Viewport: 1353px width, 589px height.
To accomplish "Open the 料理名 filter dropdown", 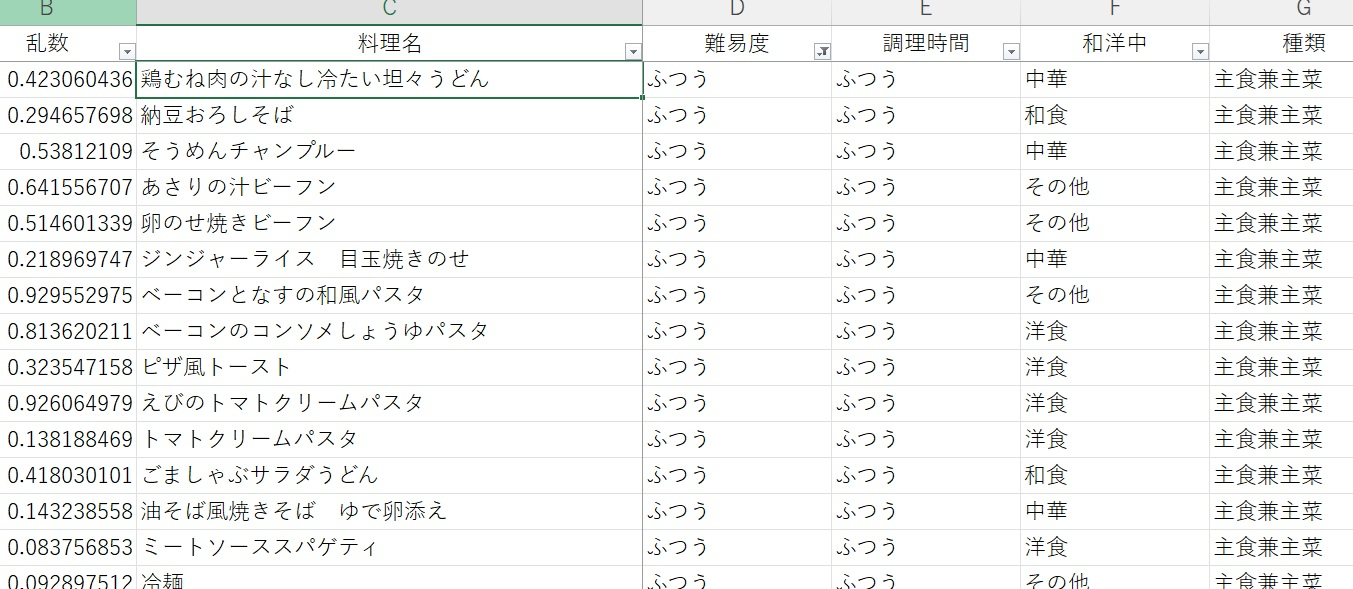I will click(x=632, y=52).
